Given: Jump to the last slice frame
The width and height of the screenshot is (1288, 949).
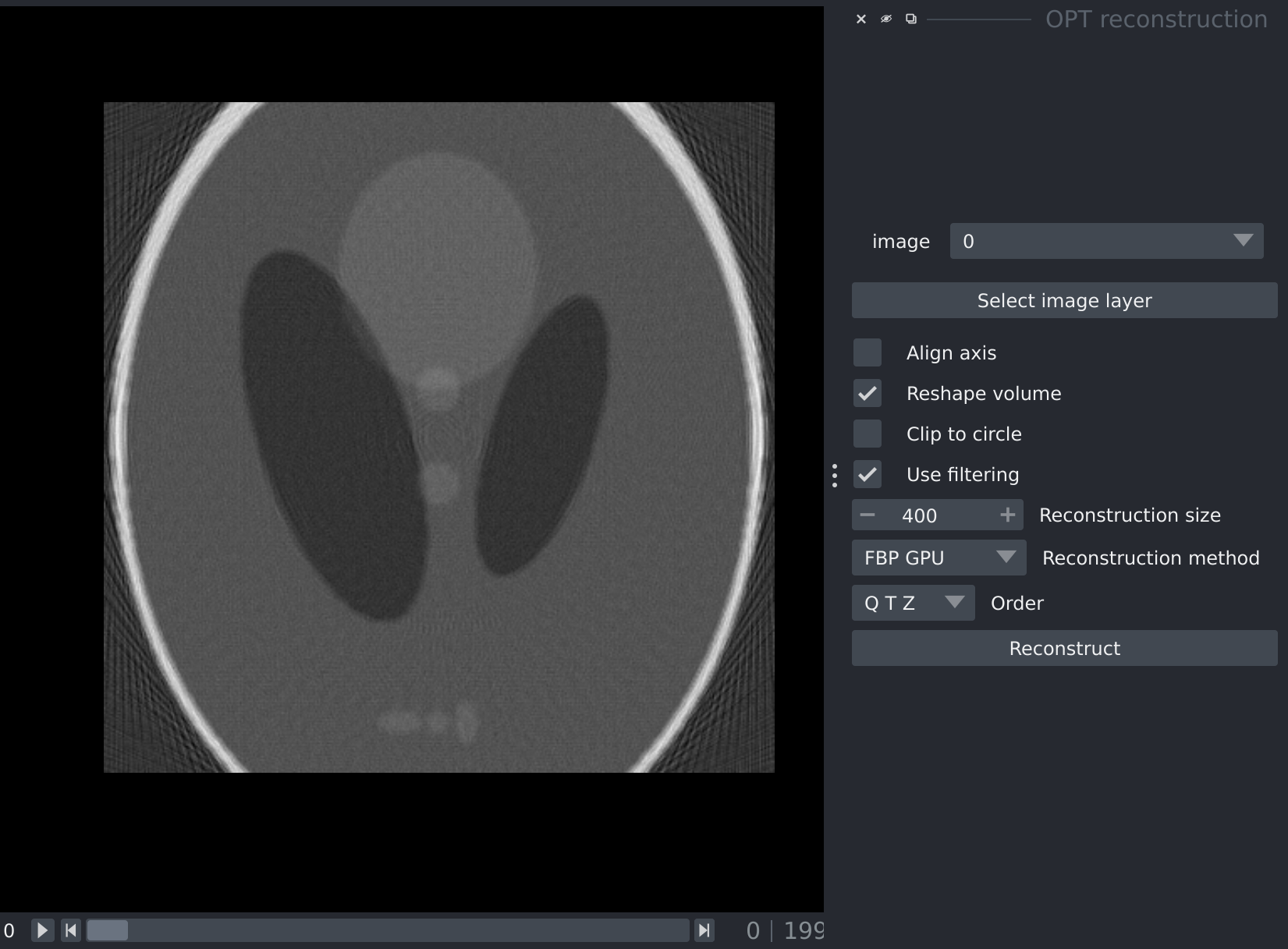Looking at the screenshot, I should click(704, 930).
